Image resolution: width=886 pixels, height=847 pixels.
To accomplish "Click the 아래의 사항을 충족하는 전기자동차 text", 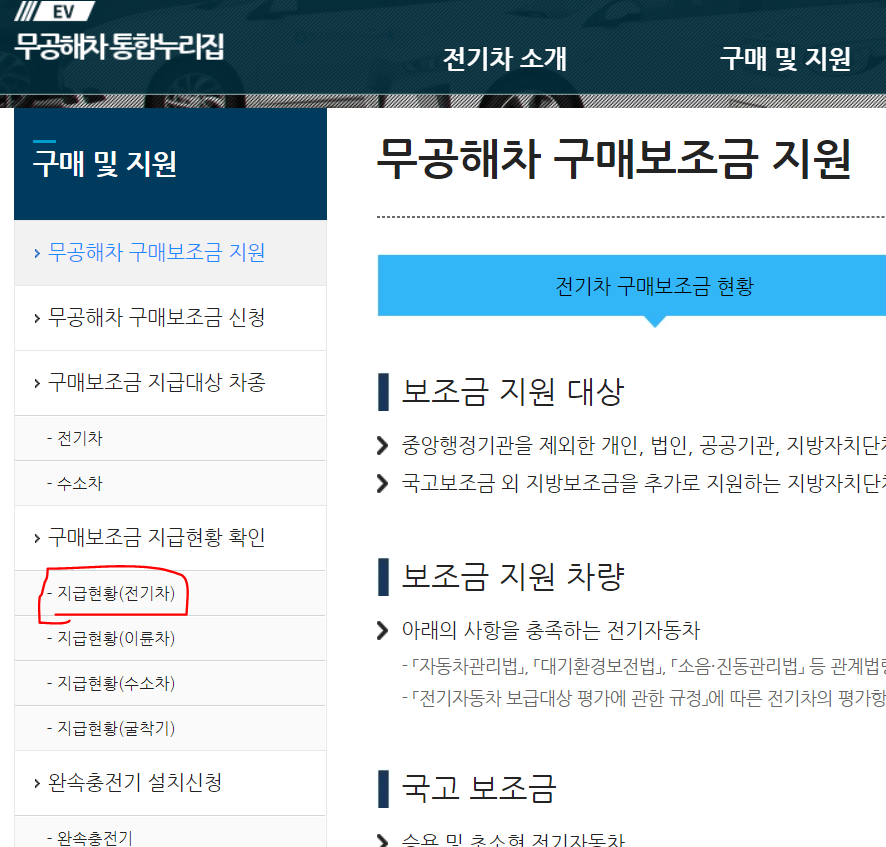I will [x=550, y=630].
